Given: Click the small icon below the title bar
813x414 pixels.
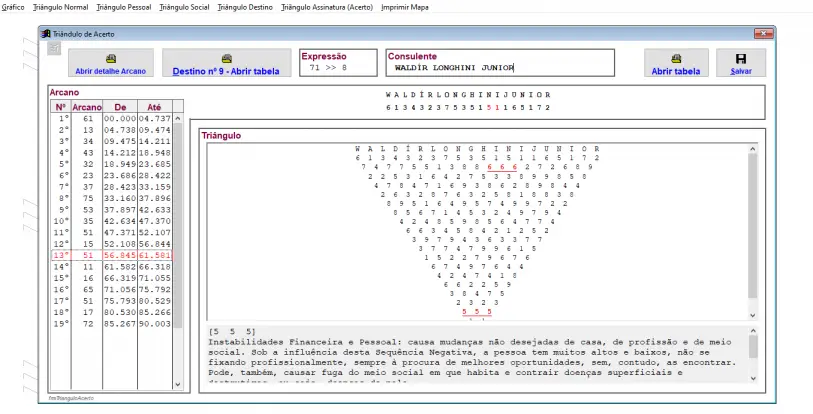Looking at the screenshot, I should pyautogui.click(x=53, y=48).
